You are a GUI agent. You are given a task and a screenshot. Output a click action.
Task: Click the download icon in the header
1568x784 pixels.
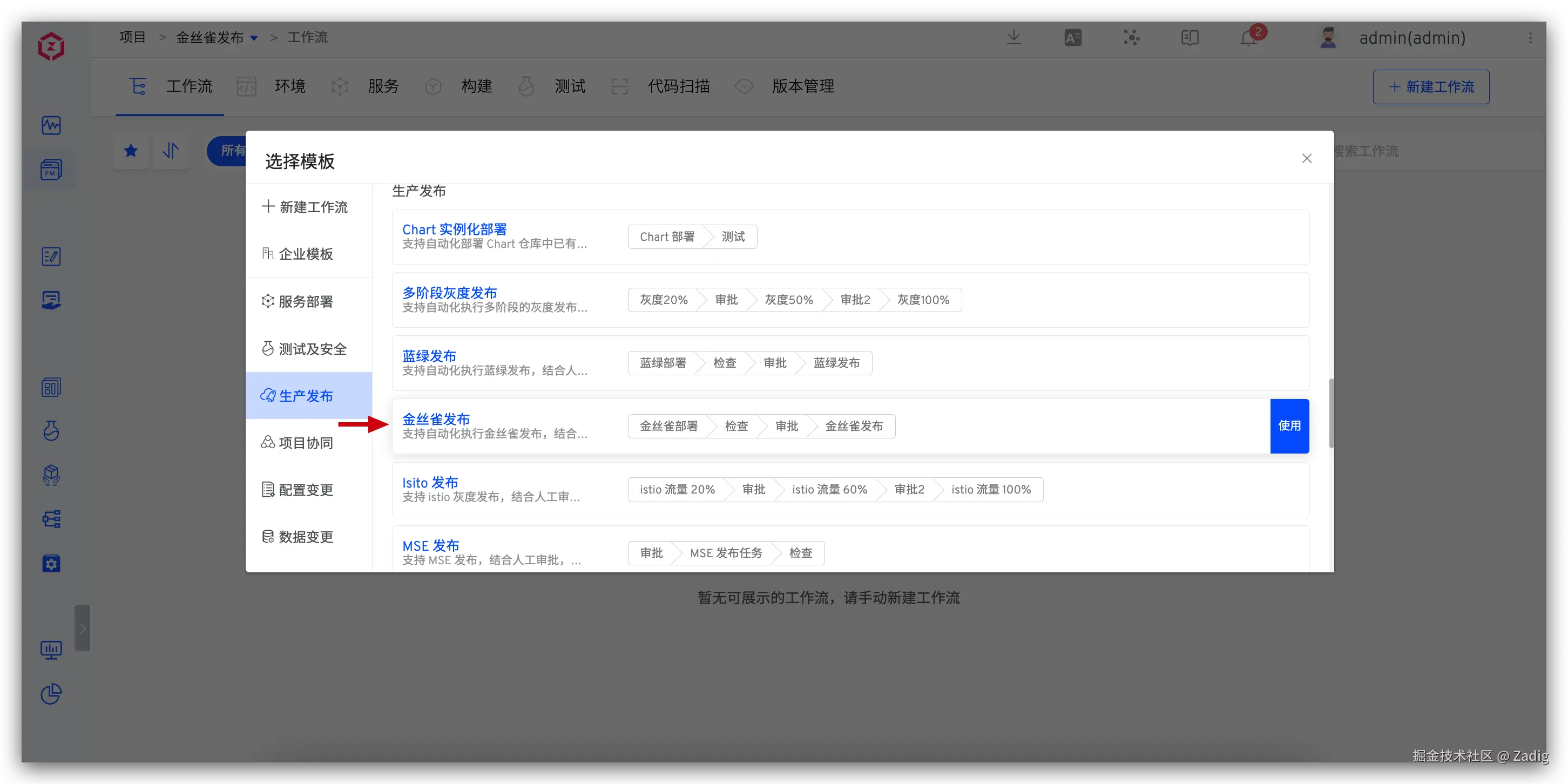coord(1014,38)
